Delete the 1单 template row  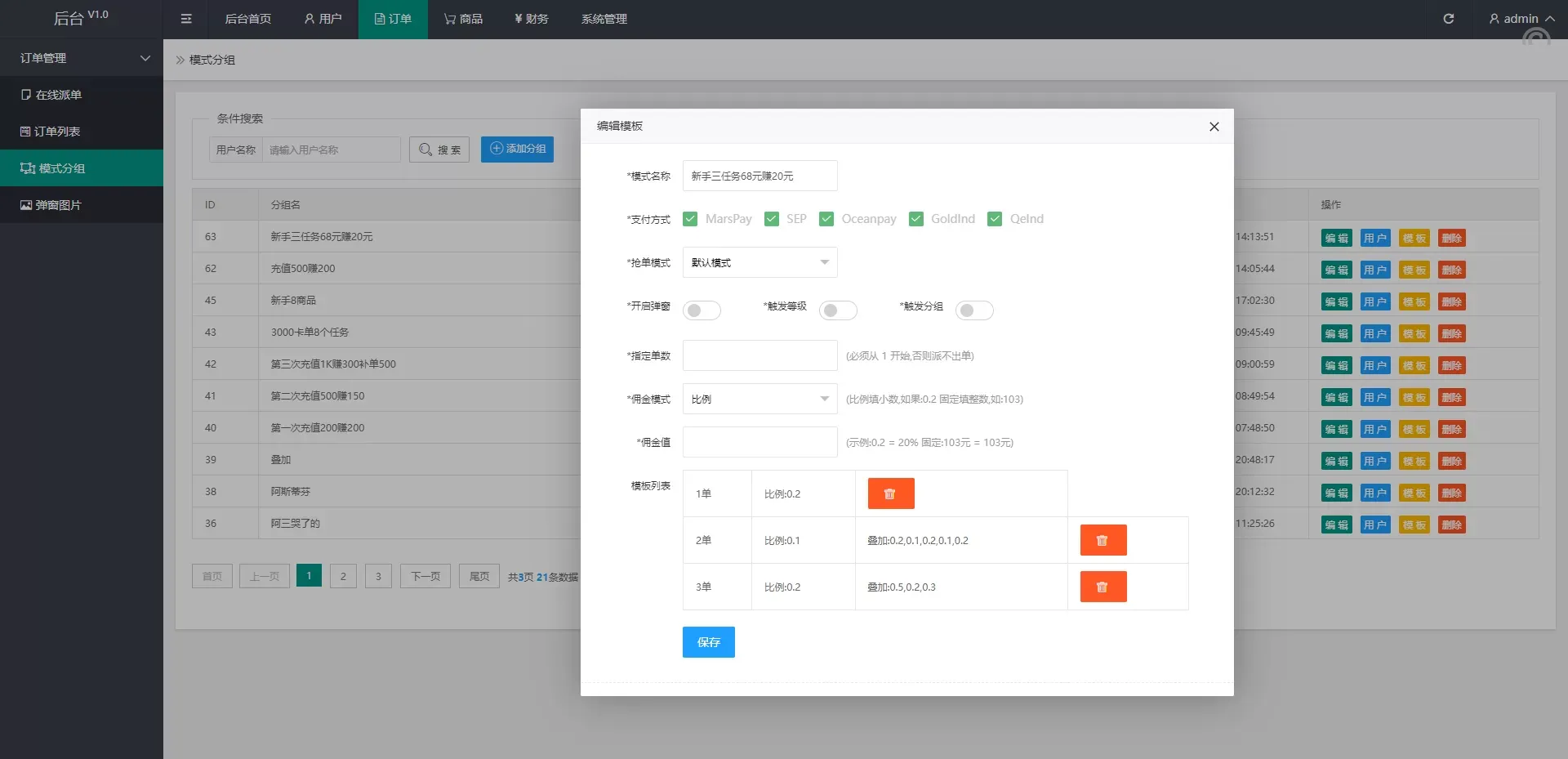point(890,493)
